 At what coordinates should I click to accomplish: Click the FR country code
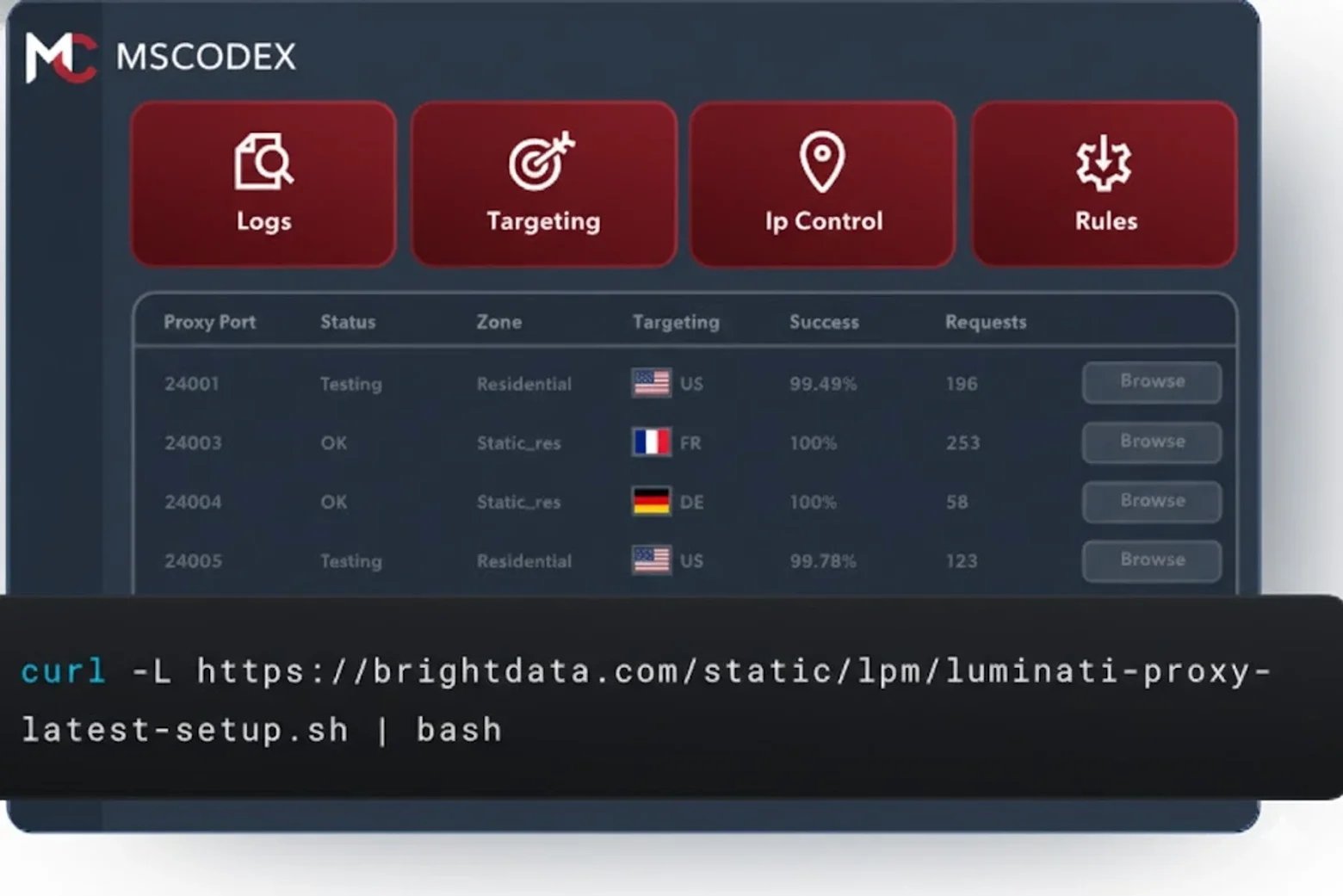690,443
